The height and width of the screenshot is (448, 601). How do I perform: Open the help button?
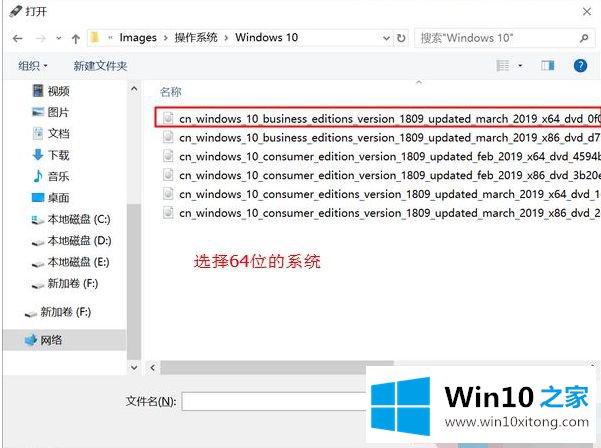580,66
